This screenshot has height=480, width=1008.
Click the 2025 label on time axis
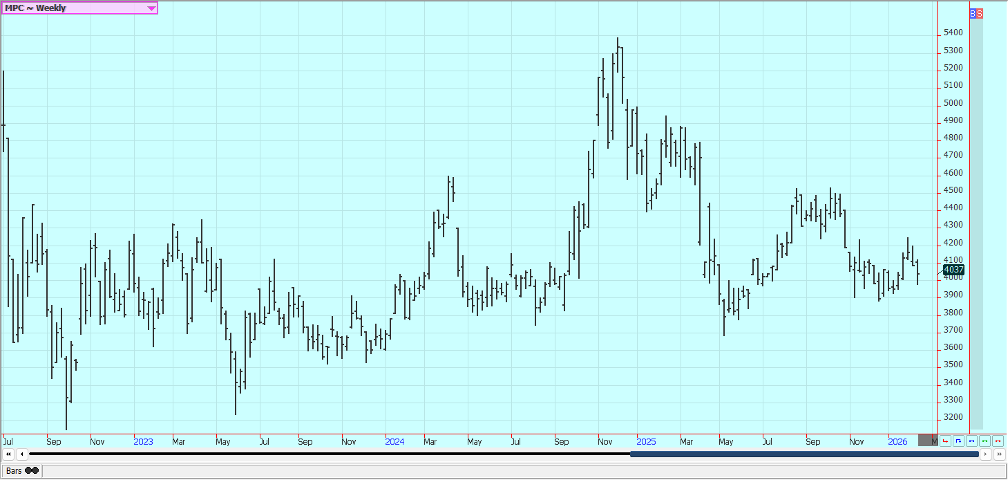(646, 440)
